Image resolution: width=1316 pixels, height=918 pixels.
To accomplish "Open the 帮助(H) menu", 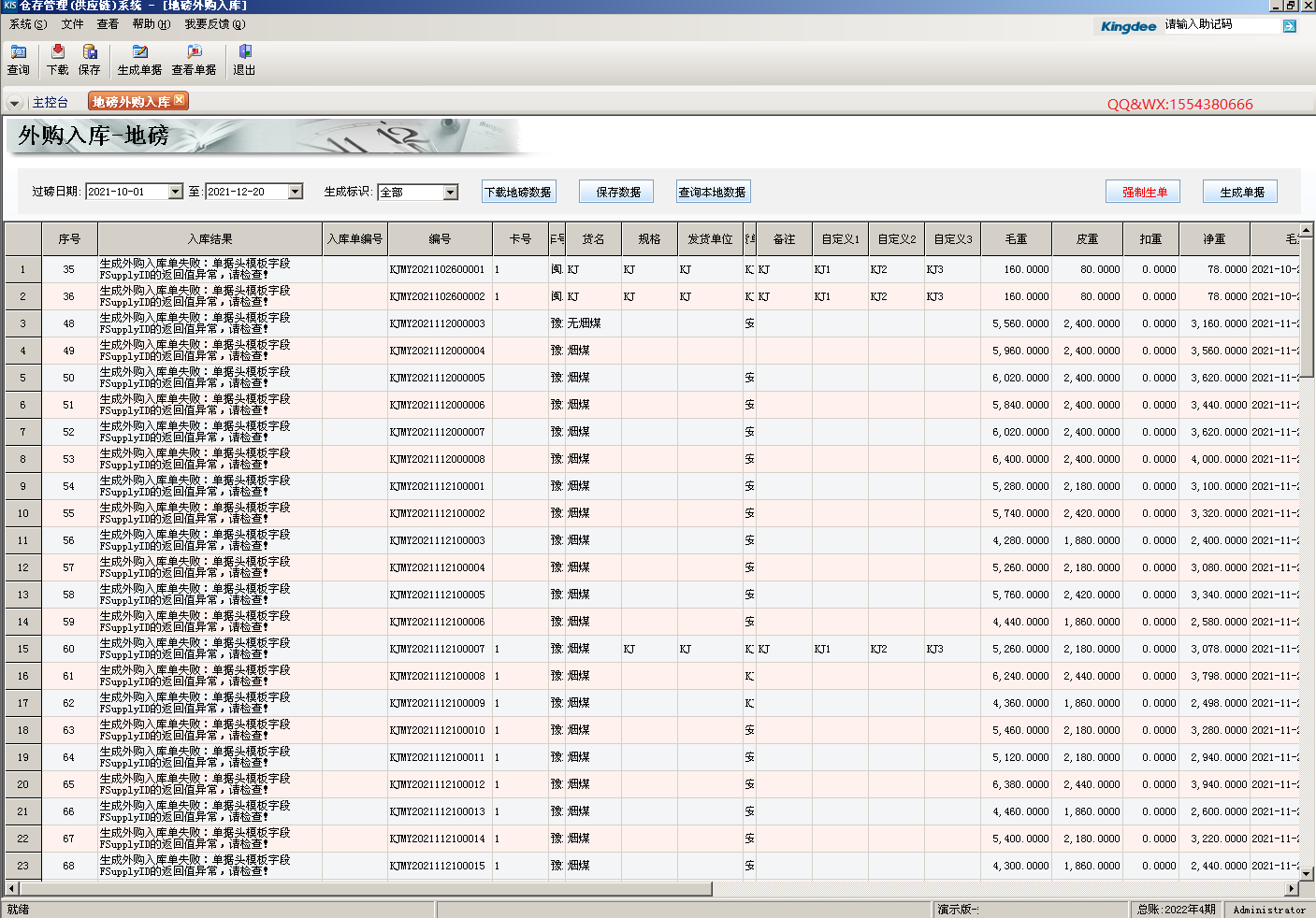I will (152, 24).
